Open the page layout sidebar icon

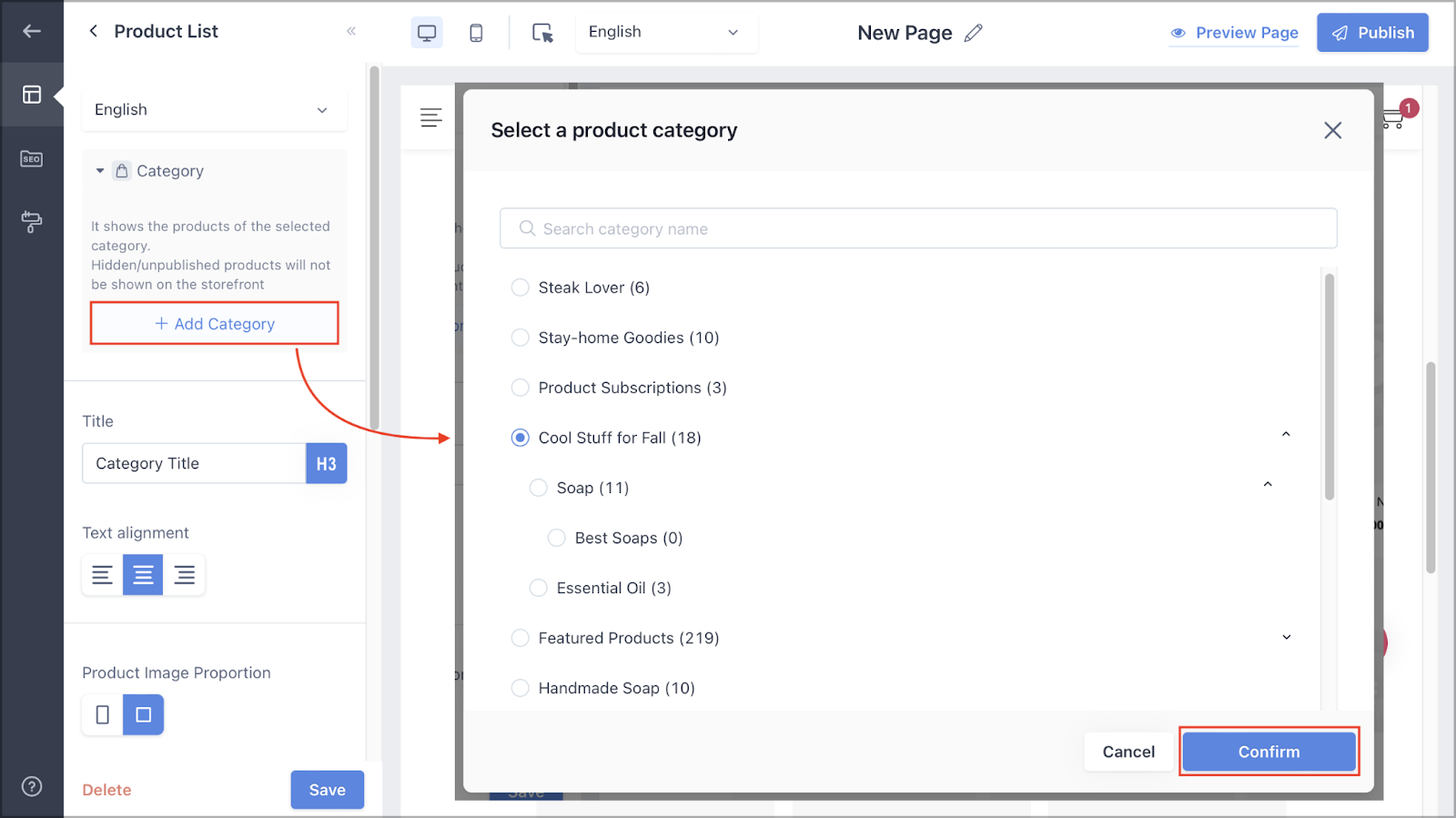pos(32,95)
